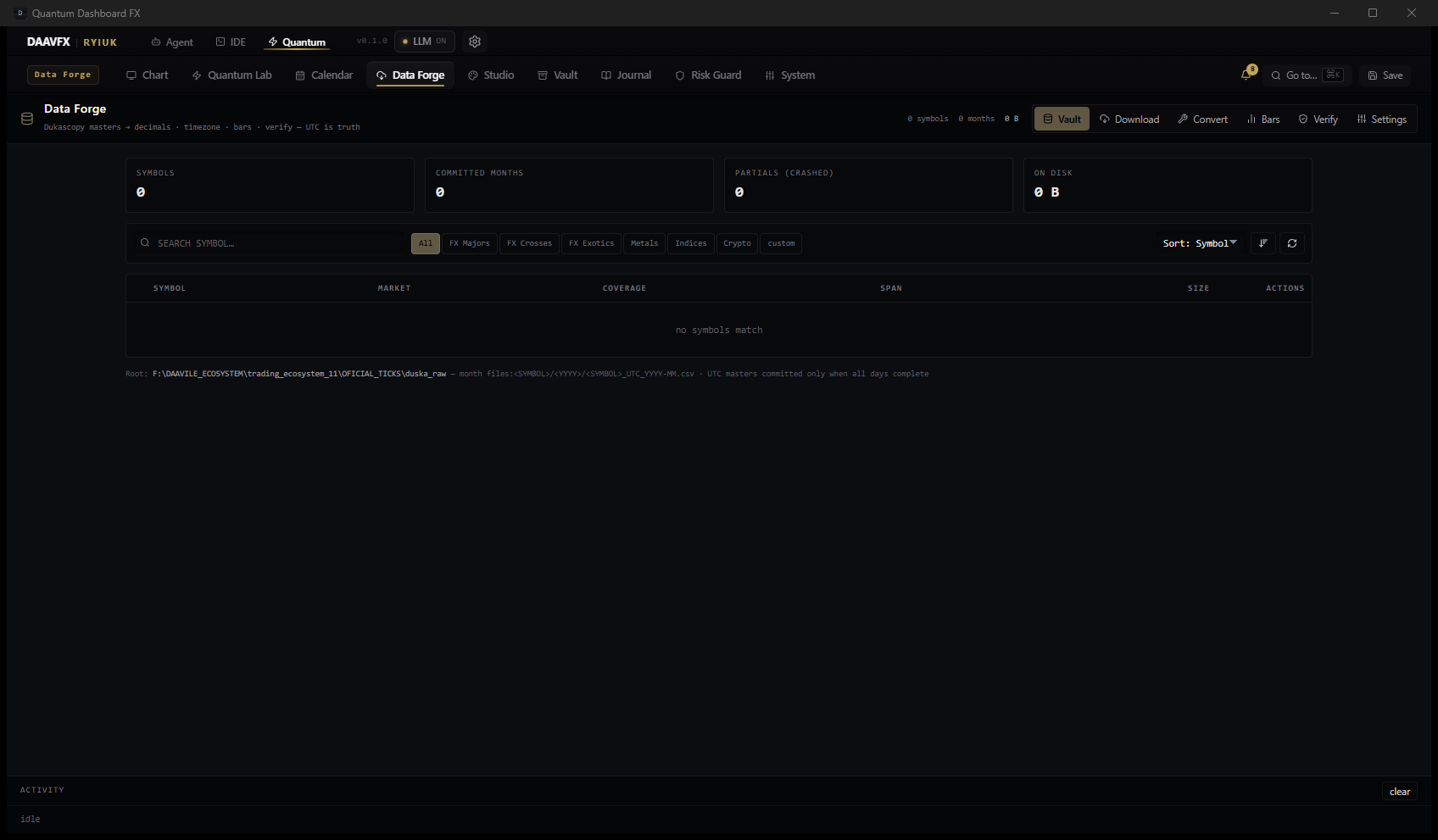Viewport: 1438px width, 840px height.
Task: Toggle the sort direction icon
Action: click(1263, 243)
